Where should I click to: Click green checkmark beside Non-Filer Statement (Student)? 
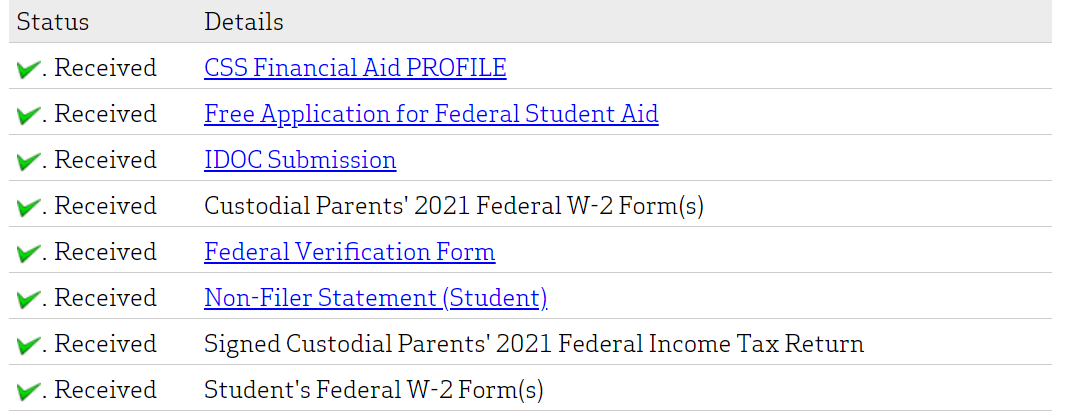click(x=29, y=299)
